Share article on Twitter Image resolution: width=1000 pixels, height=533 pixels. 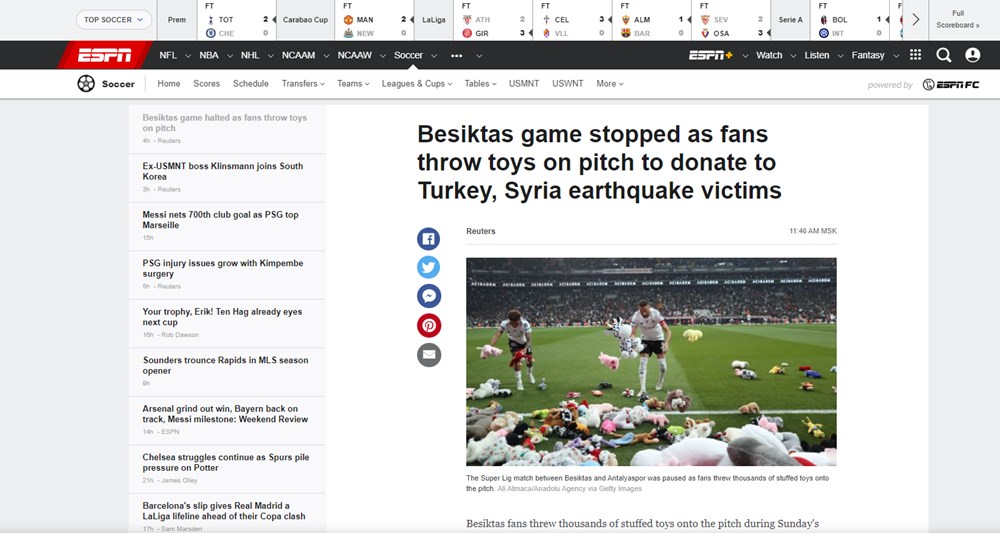tap(428, 267)
